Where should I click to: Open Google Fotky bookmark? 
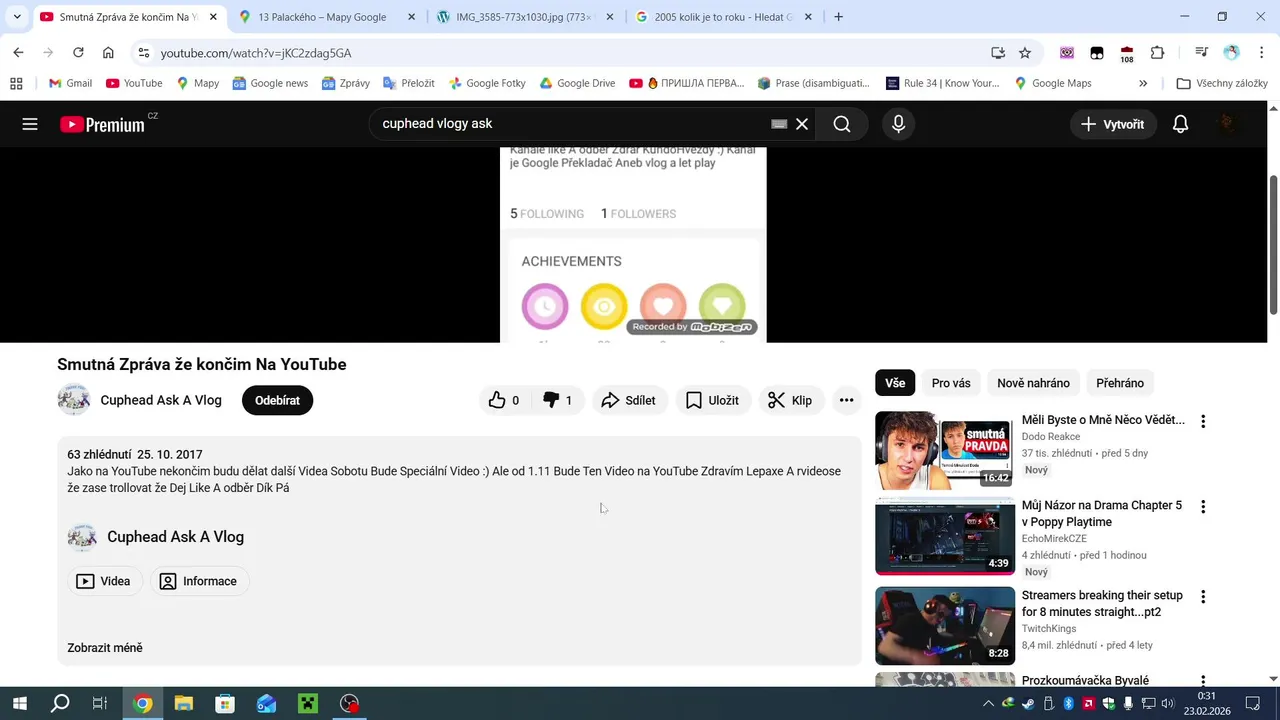point(487,83)
